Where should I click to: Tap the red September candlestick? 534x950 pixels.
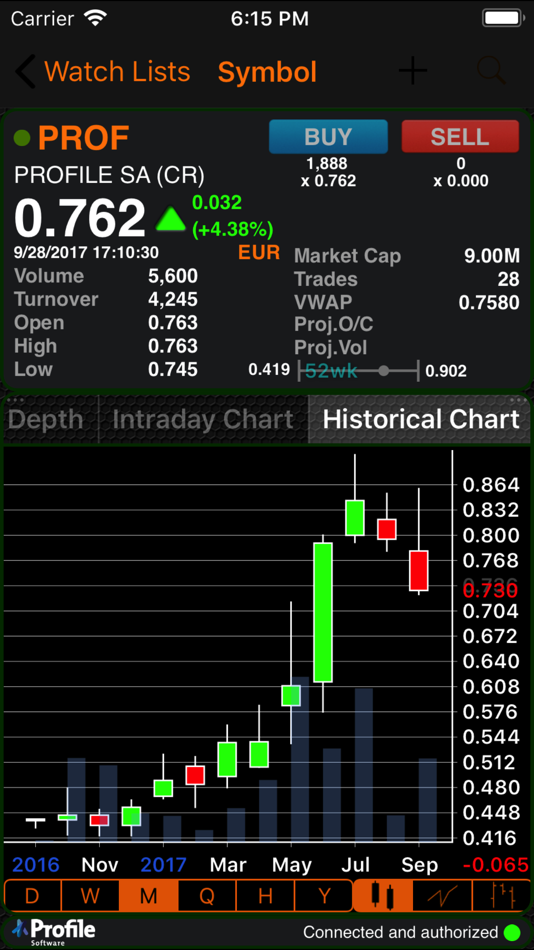pyautogui.click(x=419, y=570)
